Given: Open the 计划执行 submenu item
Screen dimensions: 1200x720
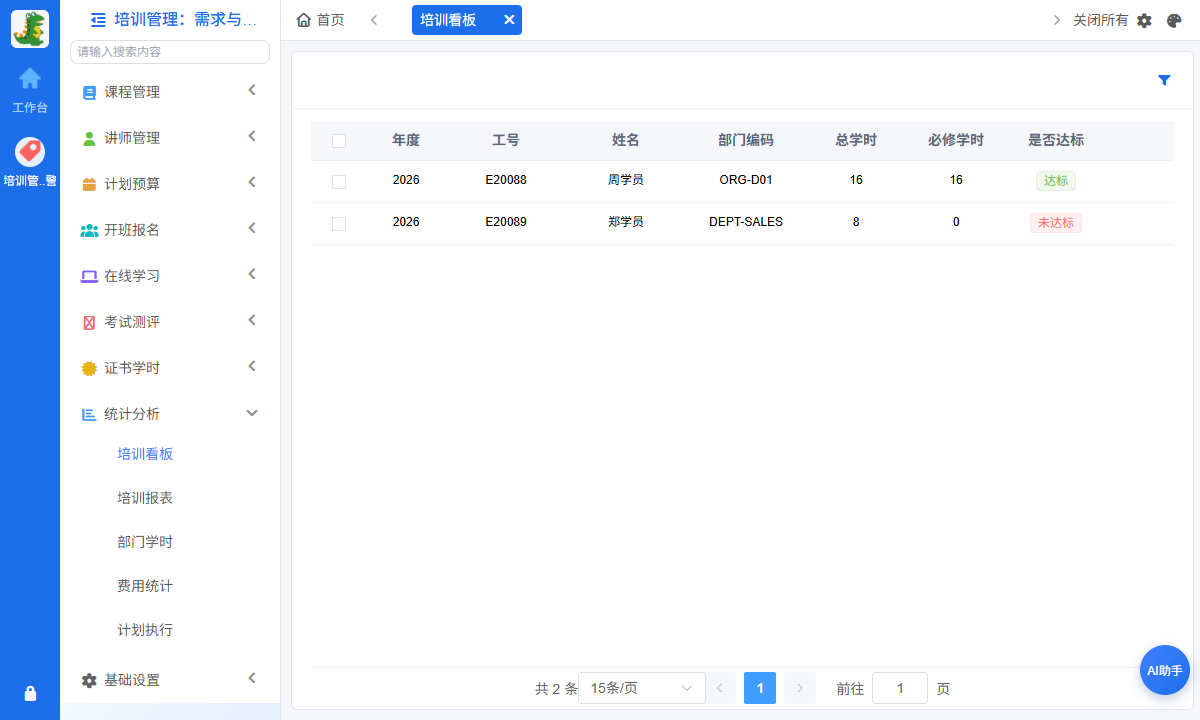Looking at the screenshot, I should click(x=145, y=630).
